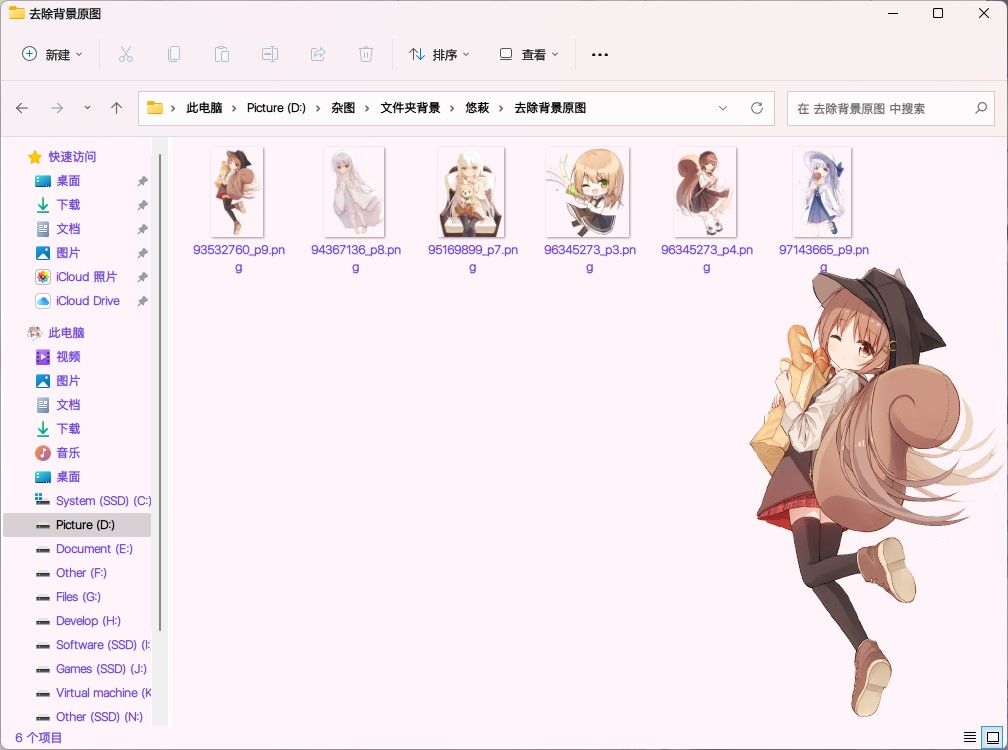Viewport: 1008px width, 750px height.
Task: Expand chevron after 文件夹背景 in breadcrumb
Action: pyautogui.click(x=452, y=108)
